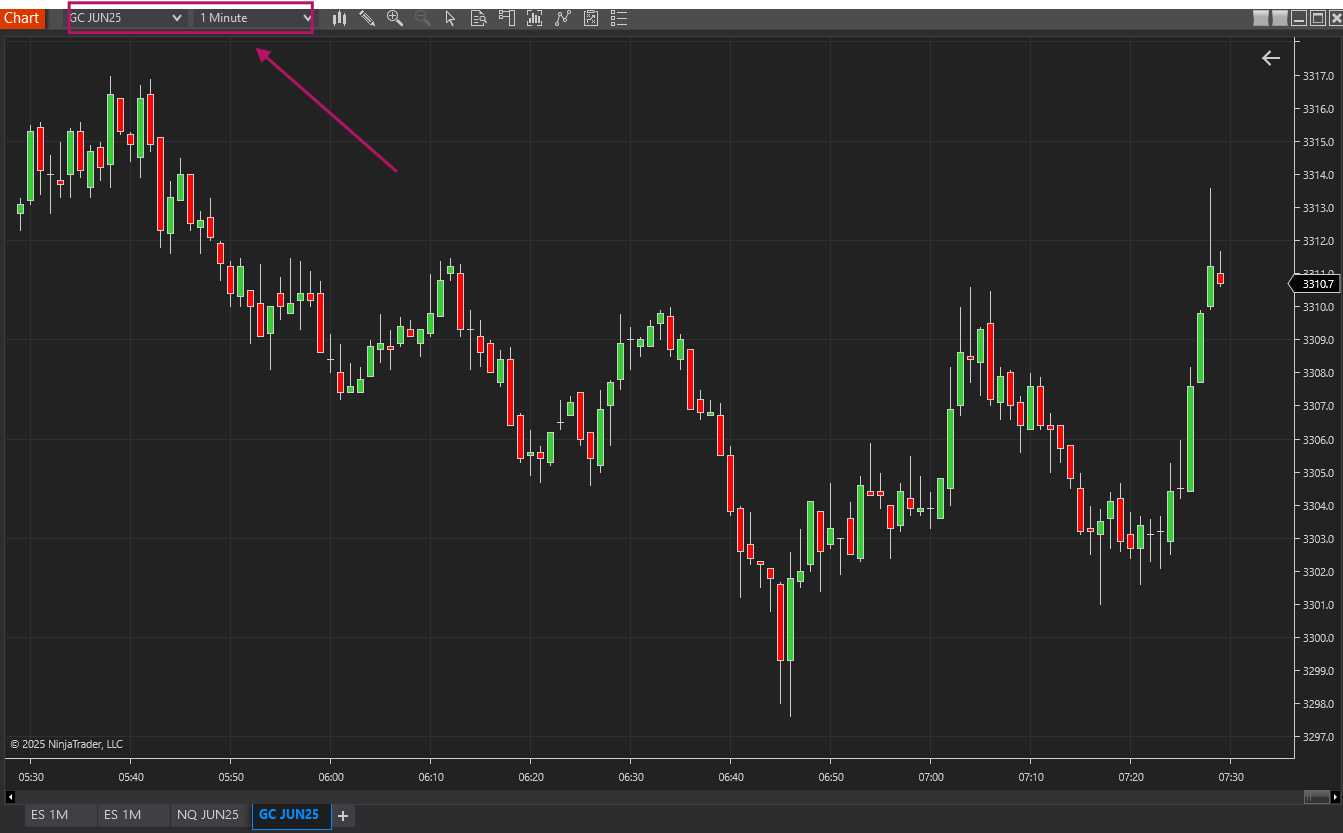1343x833 pixels.
Task: Click the 3297.0 price axis label
Action: tap(1318, 738)
